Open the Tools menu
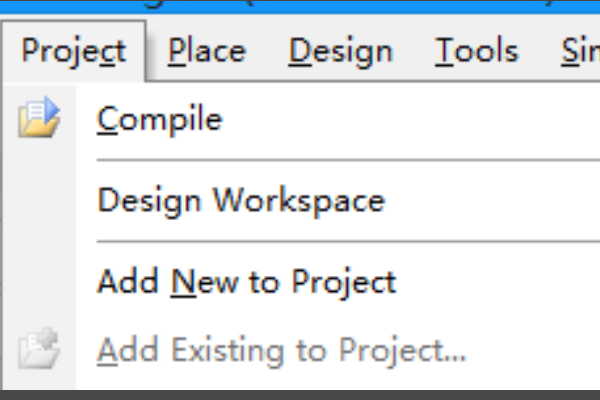This screenshot has height=400, width=600. point(477,51)
